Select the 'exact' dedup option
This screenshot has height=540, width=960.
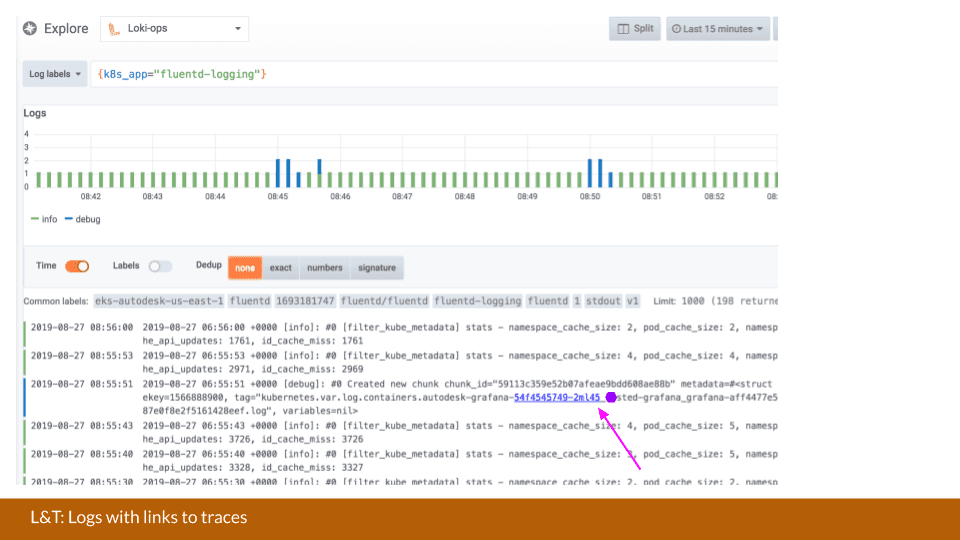[280, 268]
